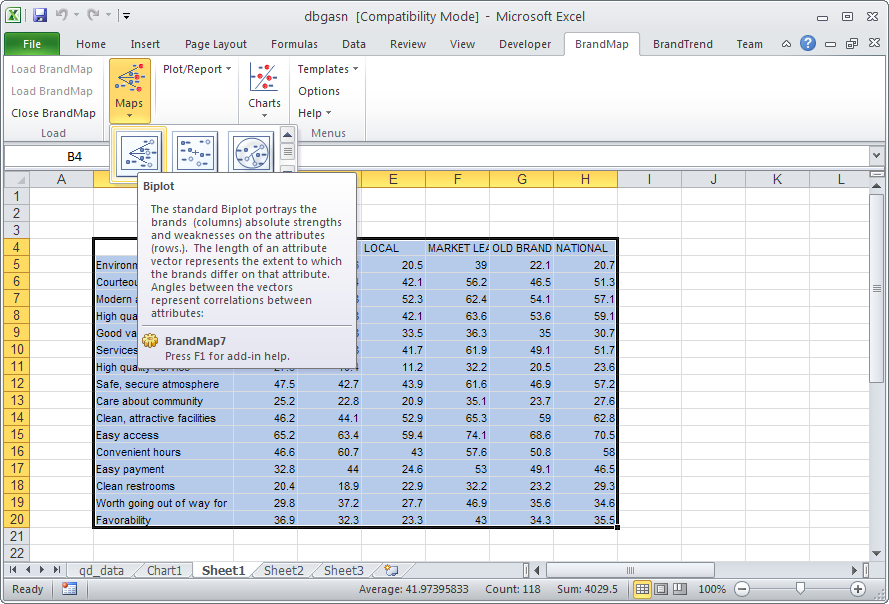Go to last sheet tab arrow
The height and width of the screenshot is (604, 889).
pos(56,569)
